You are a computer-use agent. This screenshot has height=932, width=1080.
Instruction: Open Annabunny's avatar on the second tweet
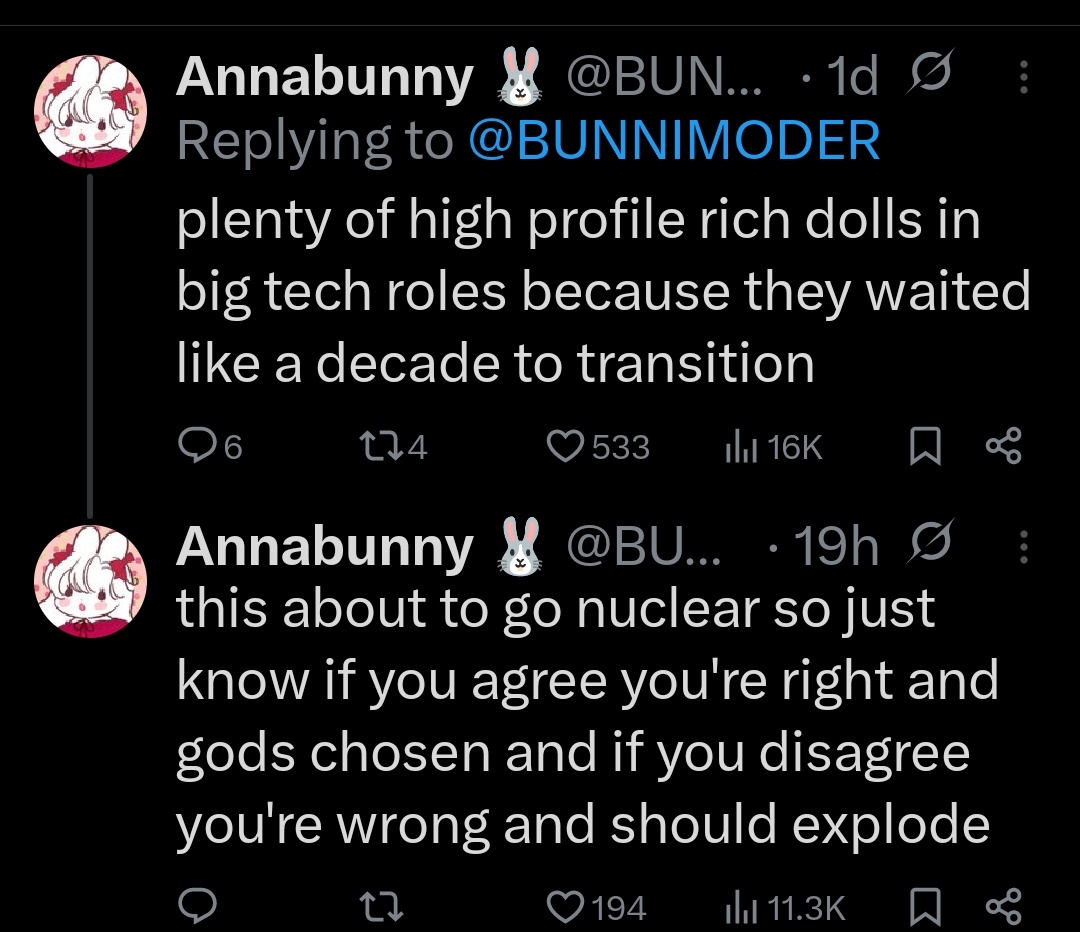[91, 579]
